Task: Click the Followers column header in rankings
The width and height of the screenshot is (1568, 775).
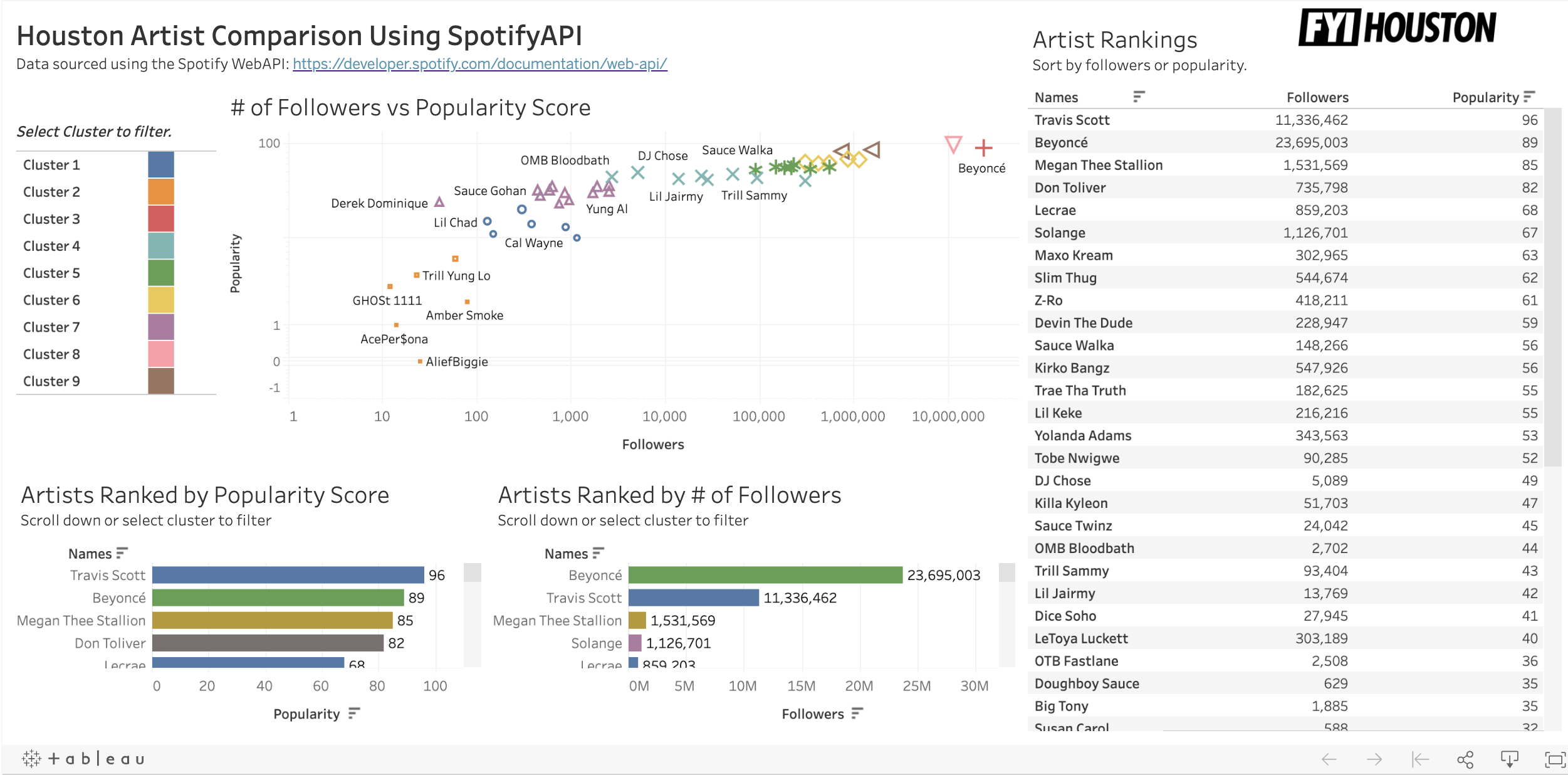Action: coord(1317,97)
